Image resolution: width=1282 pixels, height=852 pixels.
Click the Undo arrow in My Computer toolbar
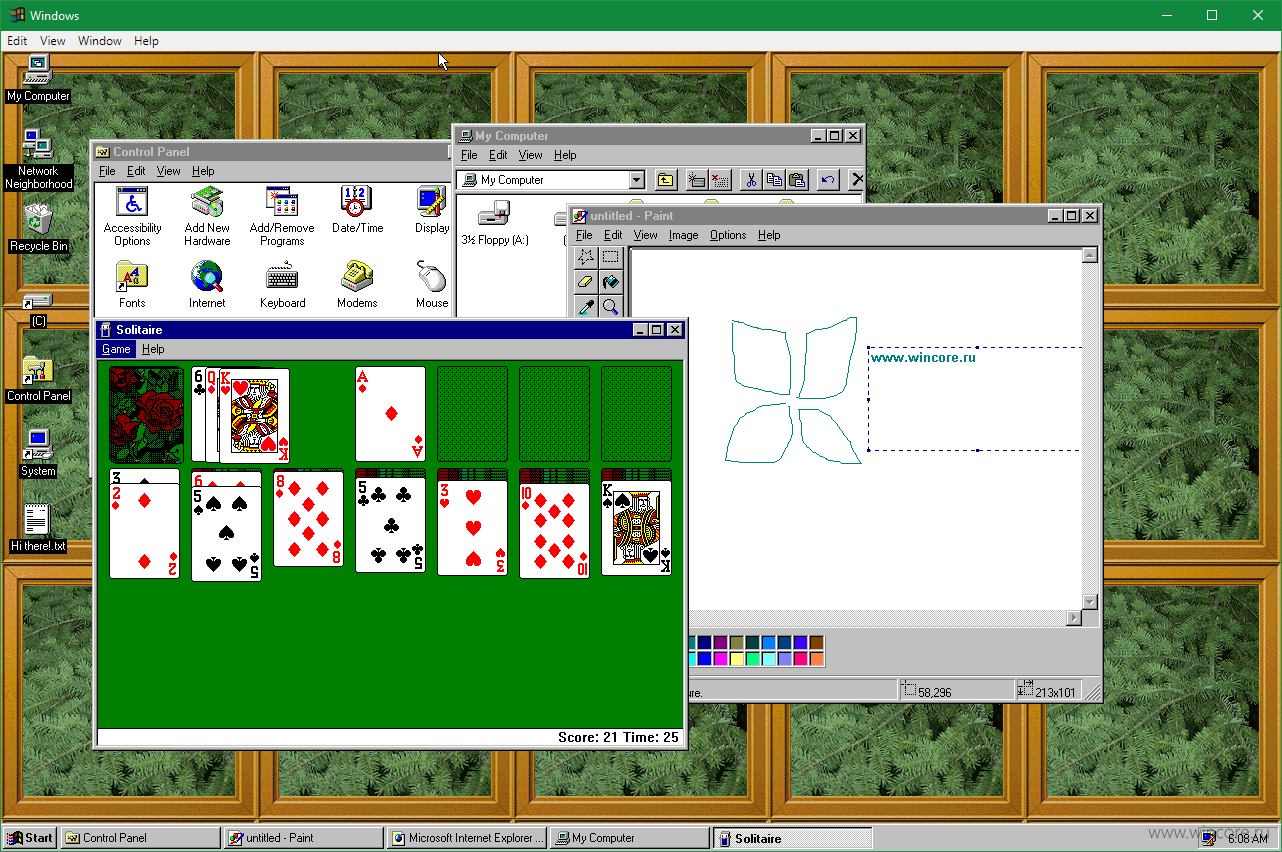[828, 180]
